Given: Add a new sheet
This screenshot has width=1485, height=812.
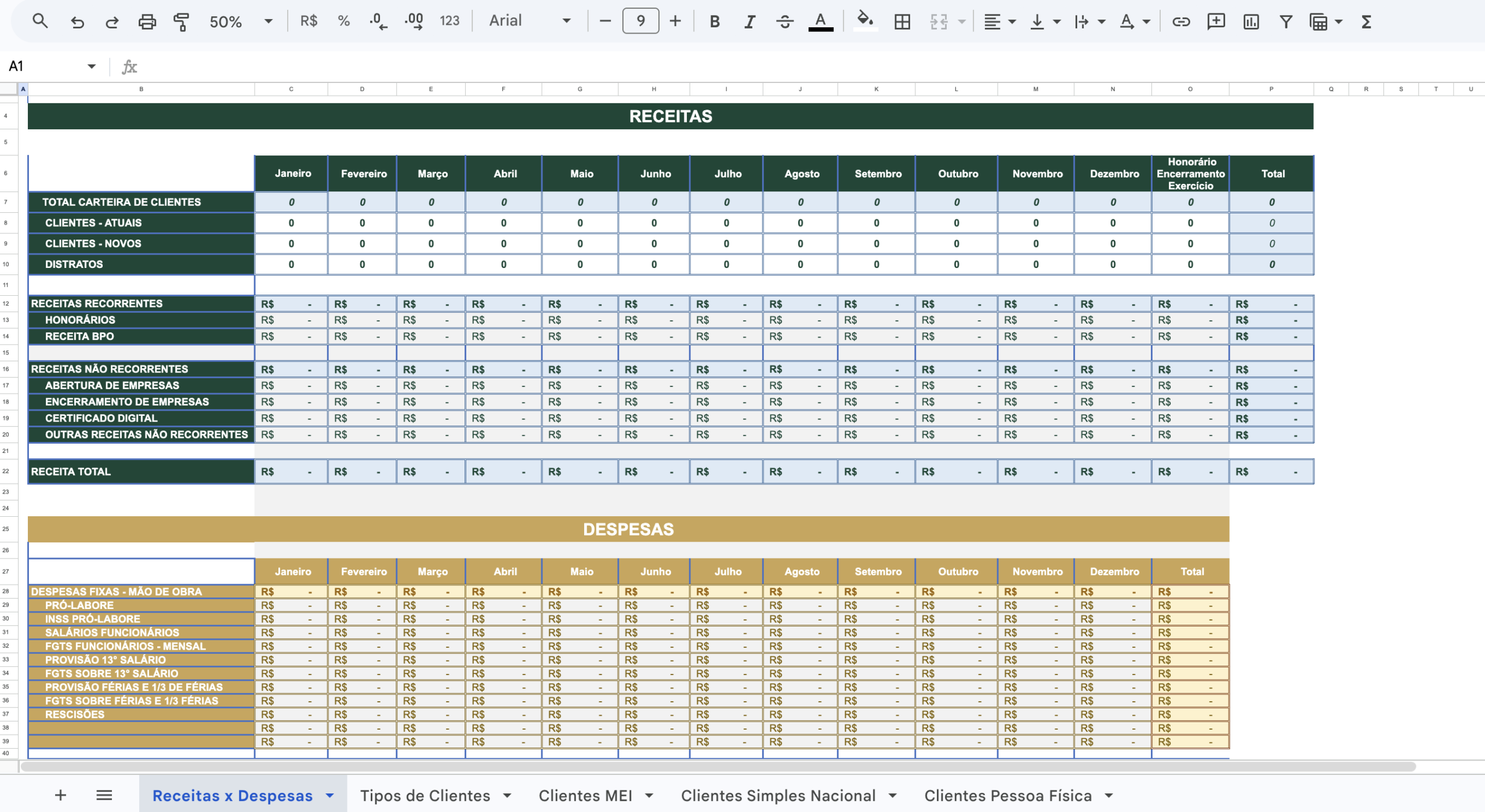Looking at the screenshot, I should tap(60, 795).
